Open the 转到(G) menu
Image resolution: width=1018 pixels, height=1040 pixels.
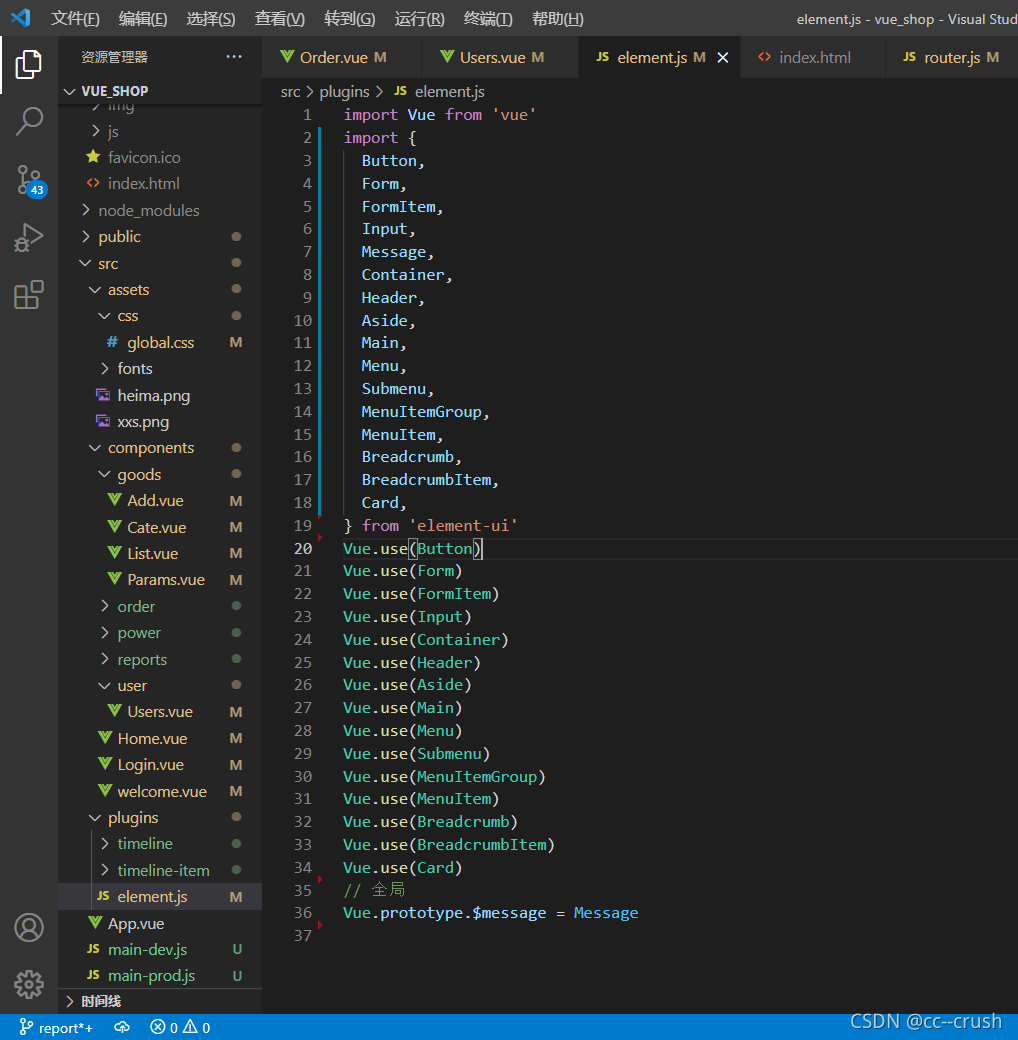(x=350, y=19)
